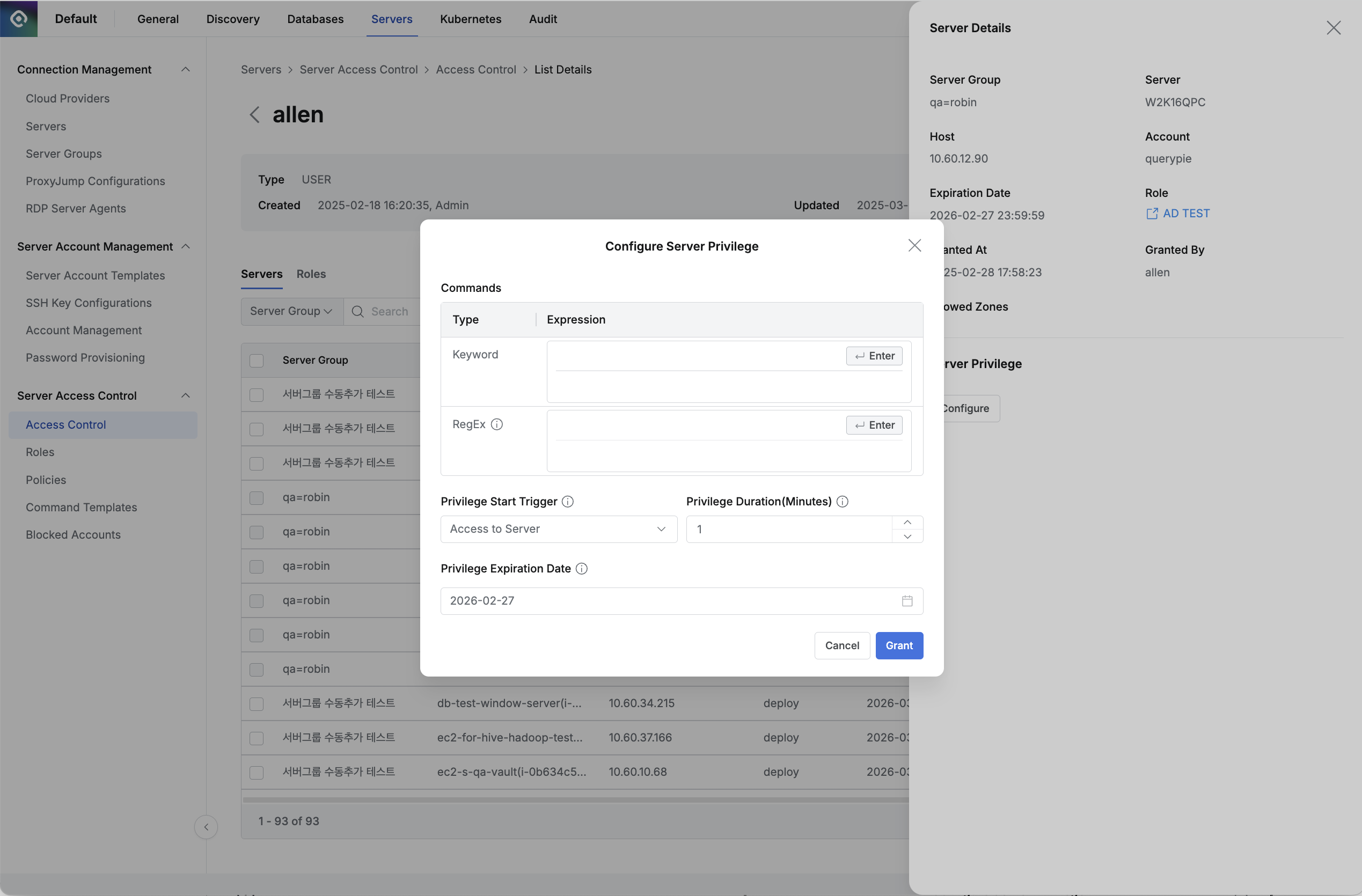This screenshot has width=1362, height=896.
Task: Collapse sidebar with the round arrow button
Action: (206, 827)
